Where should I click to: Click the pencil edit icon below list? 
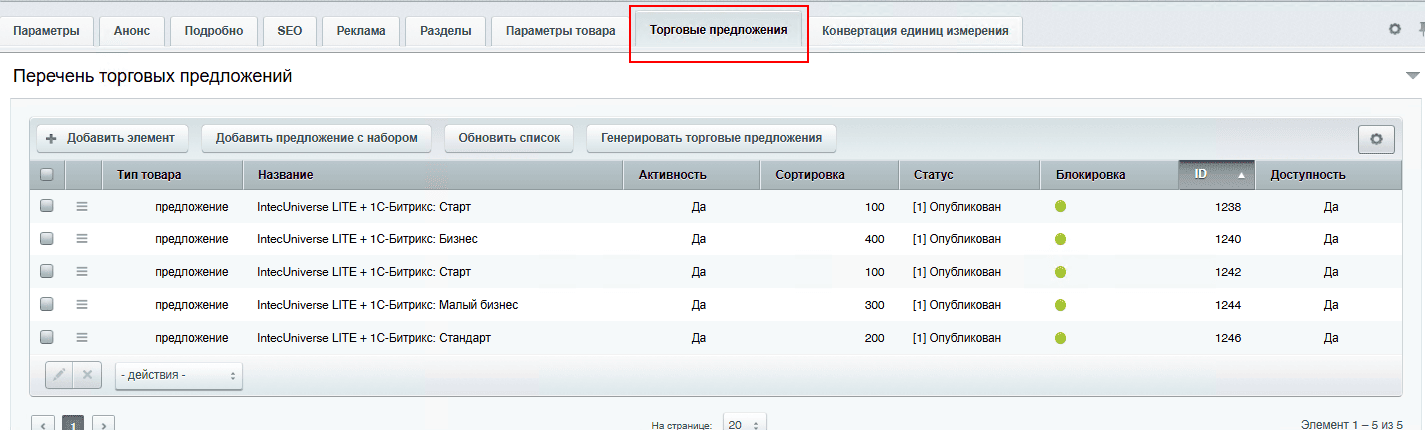[x=60, y=375]
